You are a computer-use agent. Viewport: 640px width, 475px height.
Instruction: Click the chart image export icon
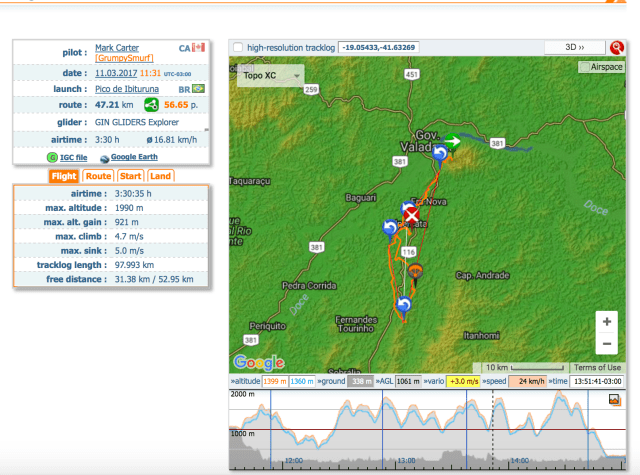point(615,400)
